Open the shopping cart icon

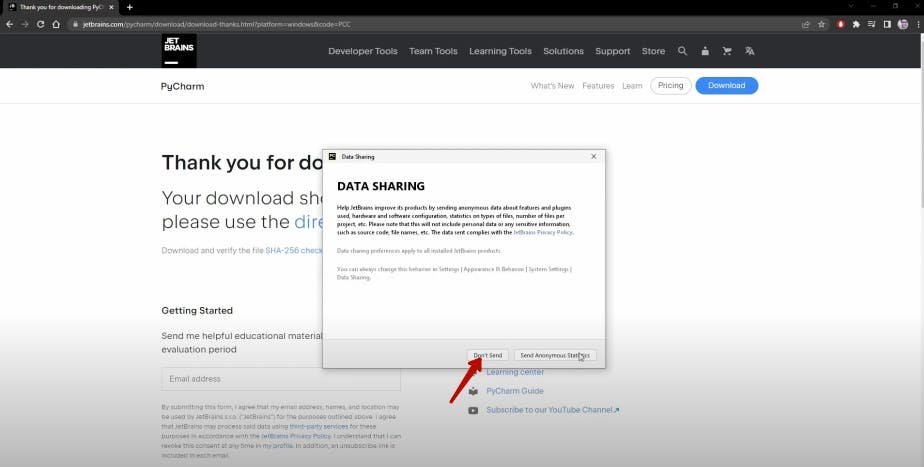727,51
